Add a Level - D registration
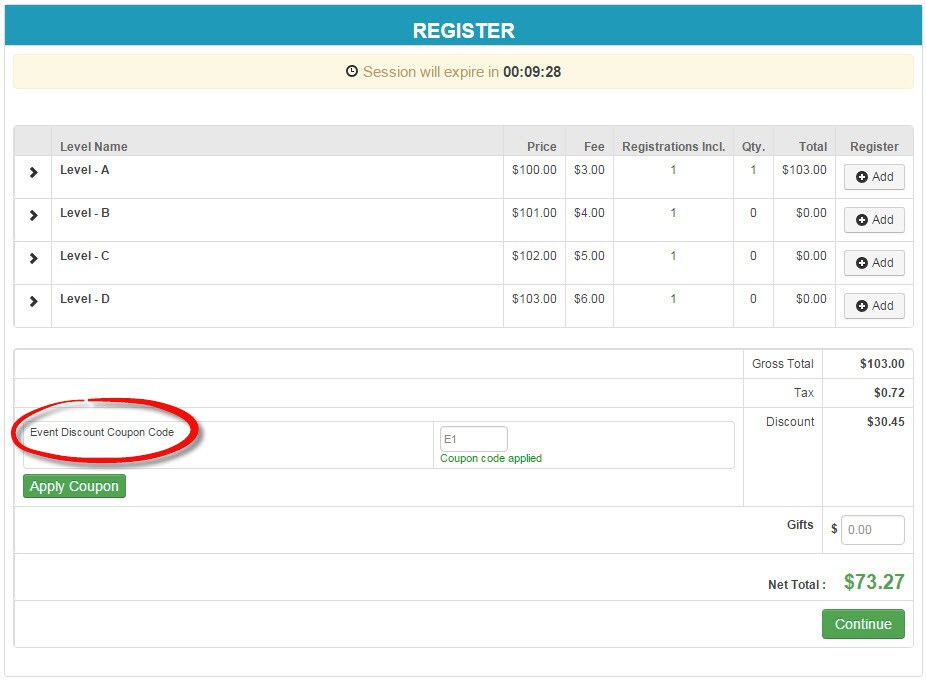This screenshot has height=680, width=926. [x=874, y=306]
